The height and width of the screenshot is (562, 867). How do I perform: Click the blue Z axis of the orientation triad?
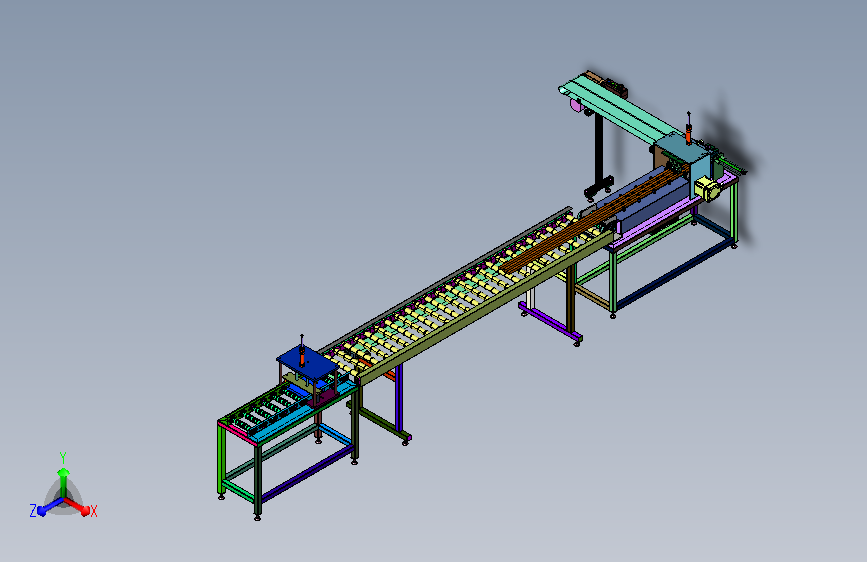[47, 507]
